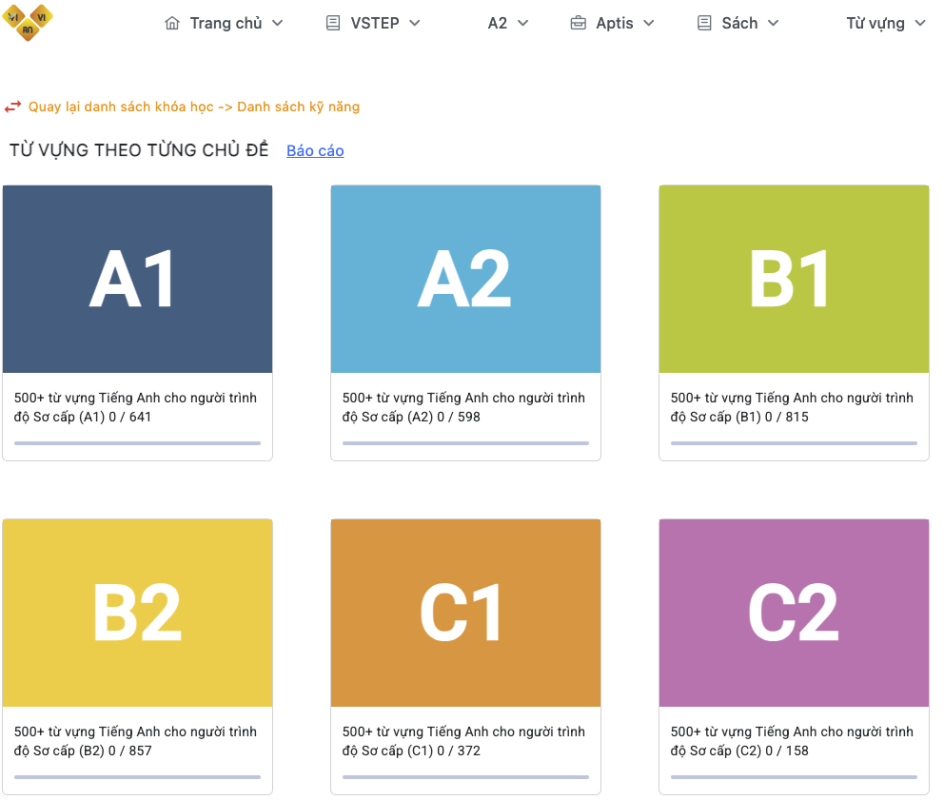944x800 pixels.
Task: Open the Aptis menu item
Action: pos(615,23)
